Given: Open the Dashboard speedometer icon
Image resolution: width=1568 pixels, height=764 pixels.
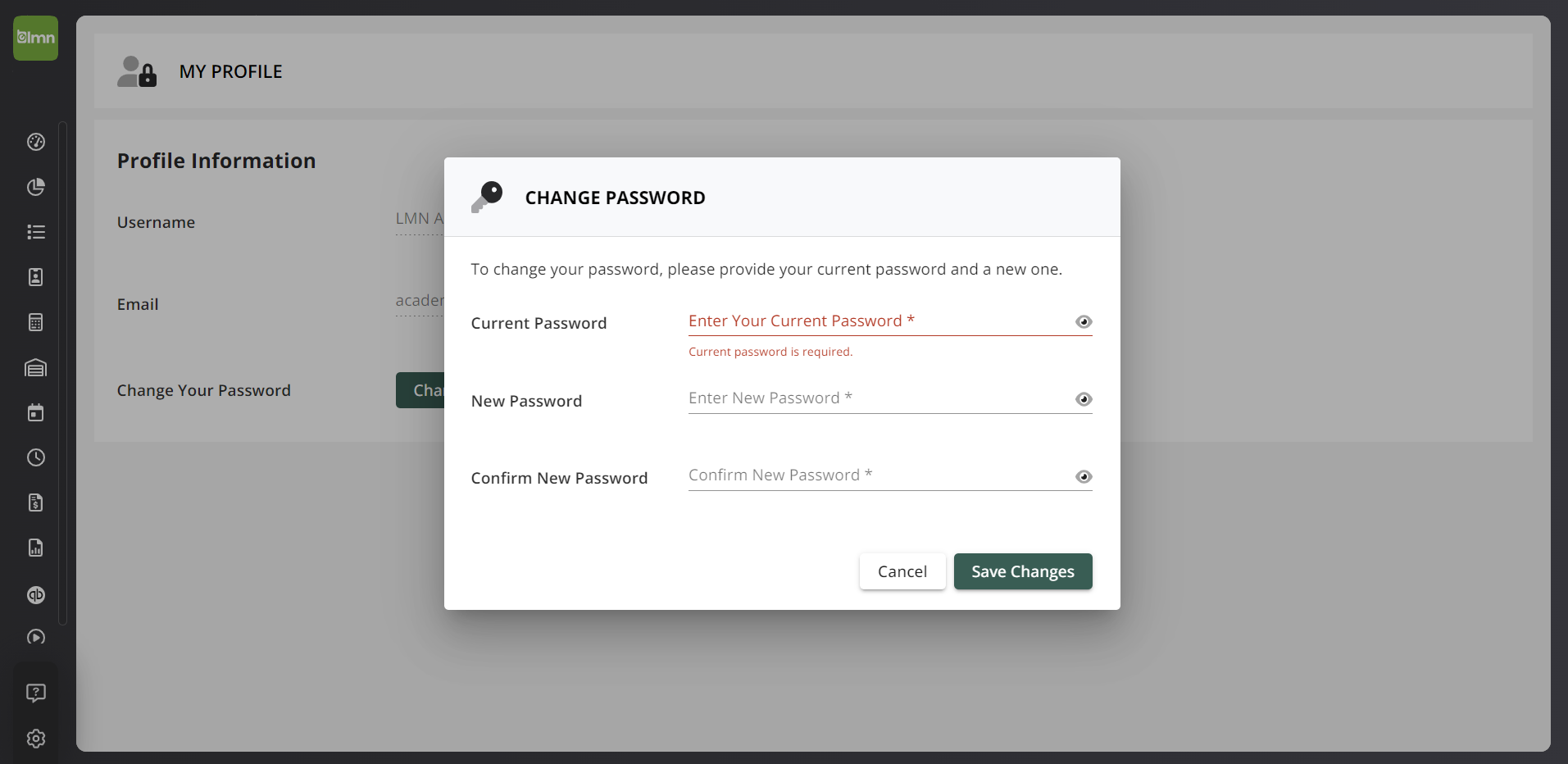Looking at the screenshot, I should click(35, 142).
